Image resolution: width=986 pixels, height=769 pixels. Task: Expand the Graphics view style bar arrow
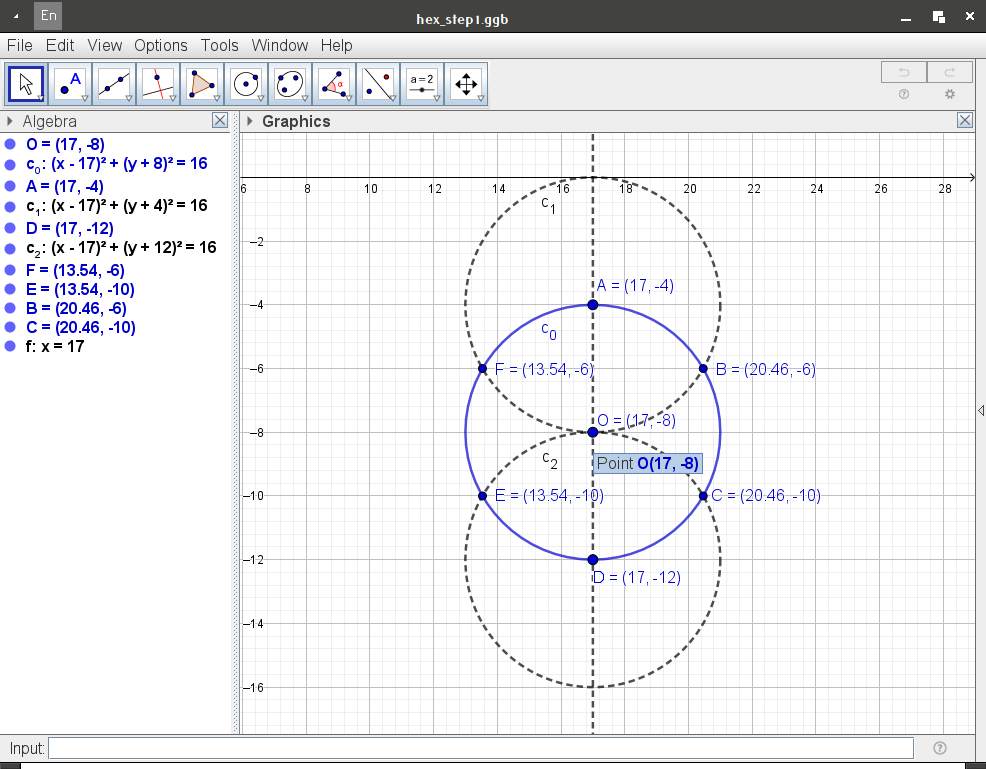point(249,121)
